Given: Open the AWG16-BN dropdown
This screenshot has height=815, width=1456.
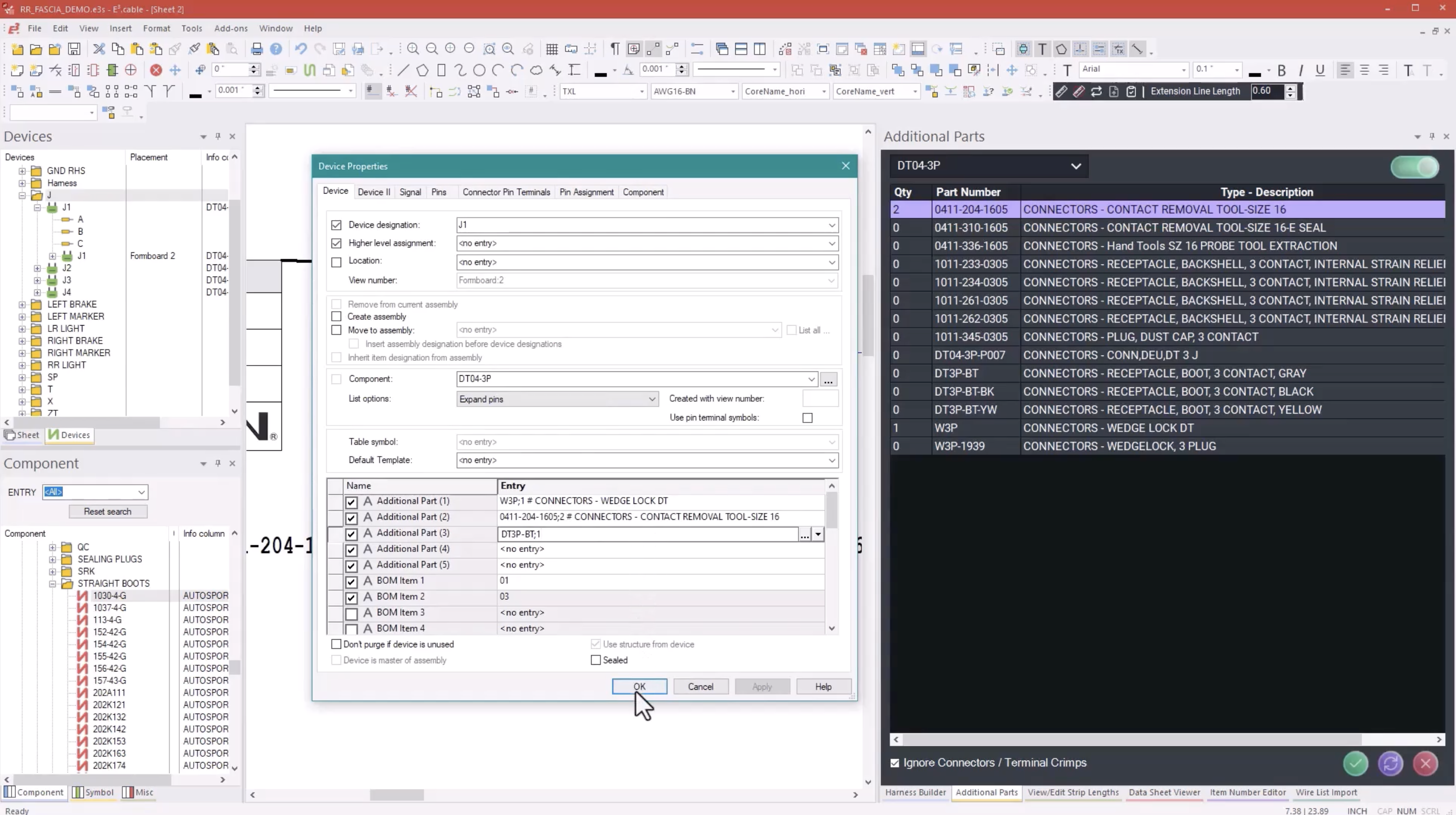Looking at the screenshot, I should (733, 92).
